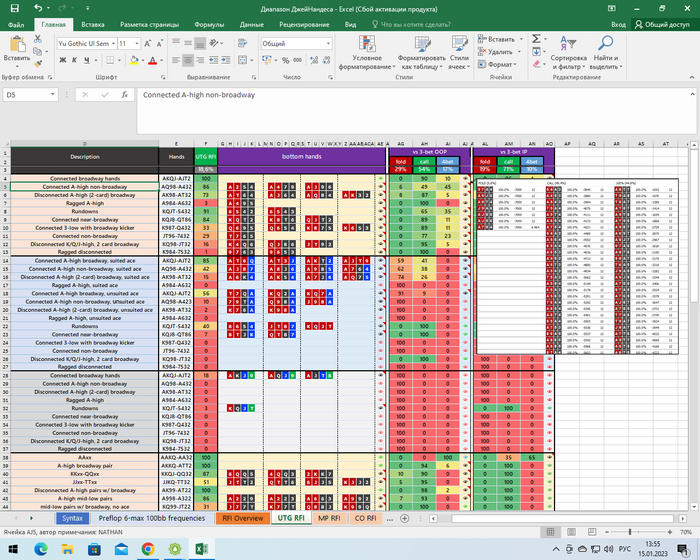This screenshot has height=560, width=700.
Task: Click the Вставить paste clipboard icon
Action: coord(17,44)
